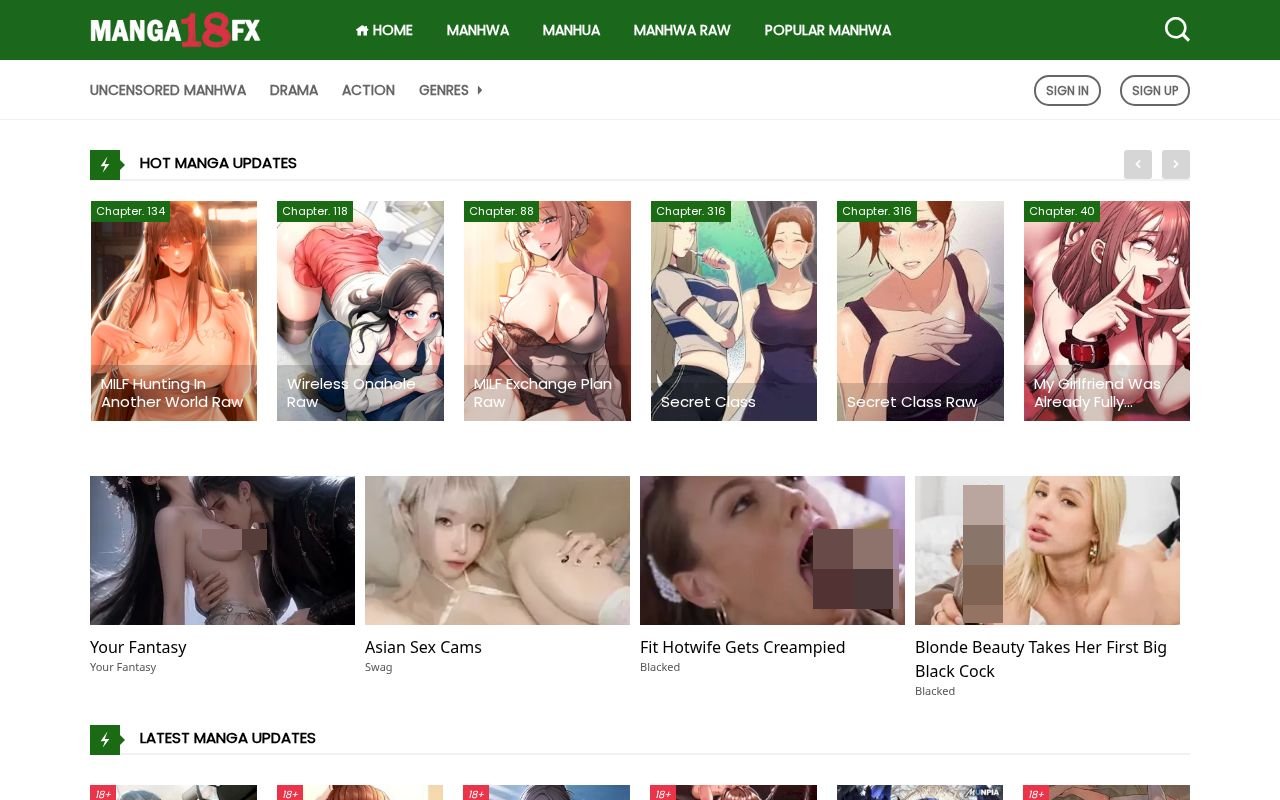Browse the Action category
This screenshot has width=1280, height=800.
click(368, 90)
